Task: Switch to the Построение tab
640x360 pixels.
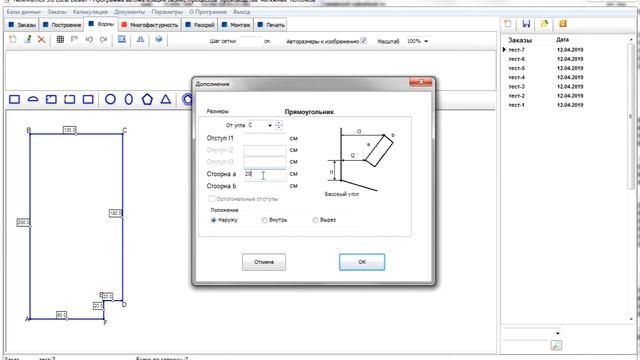Action: click(x=62, y=25)
